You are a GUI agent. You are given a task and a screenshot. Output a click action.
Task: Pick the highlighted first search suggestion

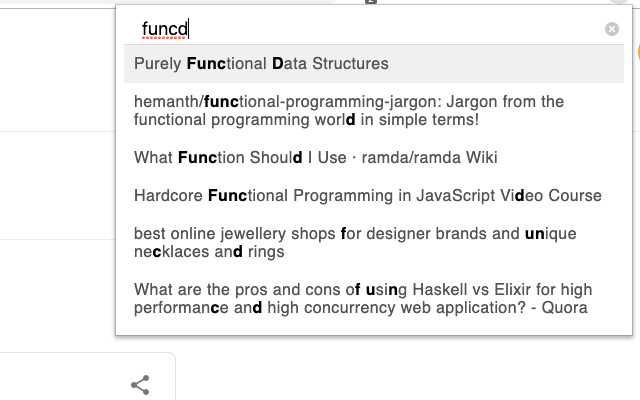click(262, 64)
